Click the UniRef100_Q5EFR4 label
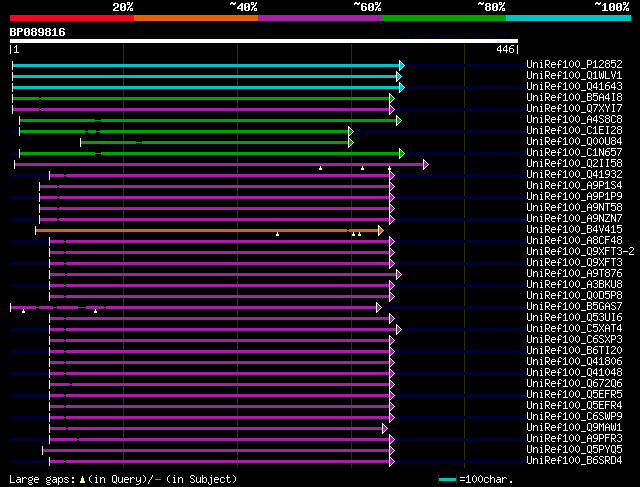The image size is (640, 487). point(574,406)
